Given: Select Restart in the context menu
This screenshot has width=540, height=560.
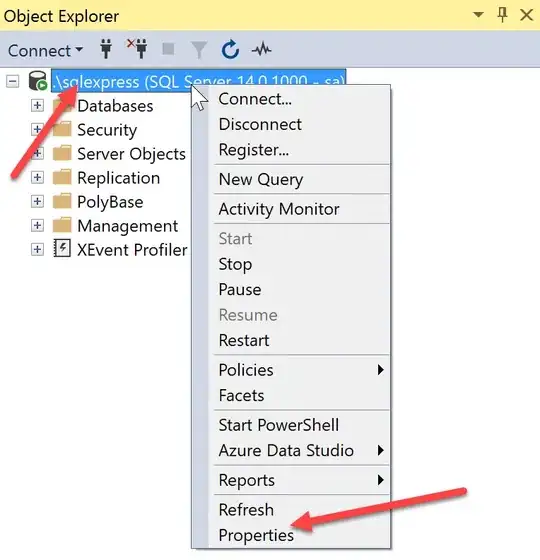Looking at the screenshot, I should point(244,340).
